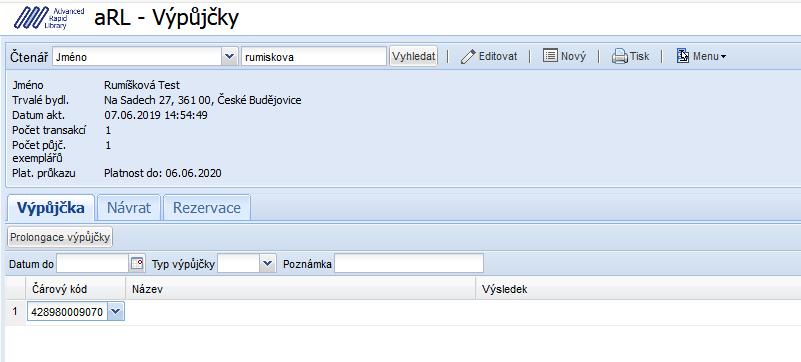The width and height of the screenshot is (801, 362).
Task: Click the Tisk label text
Action: [x=640, y=56]
